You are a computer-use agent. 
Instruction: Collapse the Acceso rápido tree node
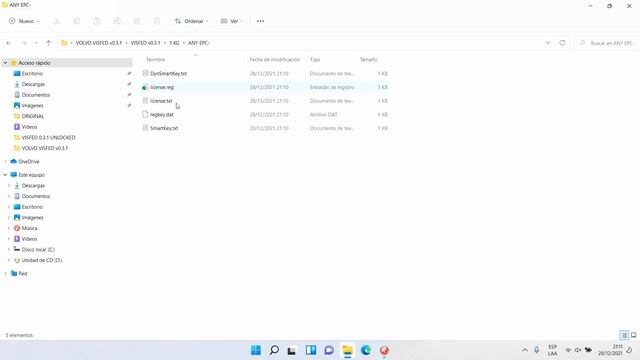coord(5,63)
